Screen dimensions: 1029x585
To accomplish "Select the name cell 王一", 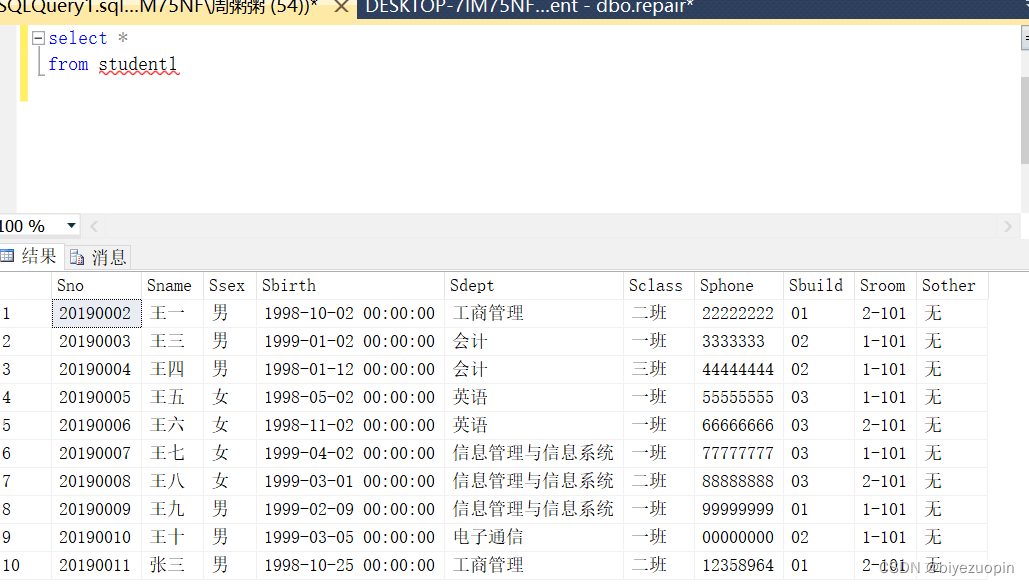I will (173, 313).
